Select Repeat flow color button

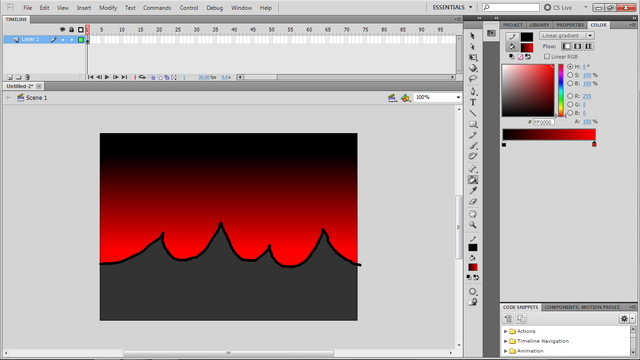(589, 47)
